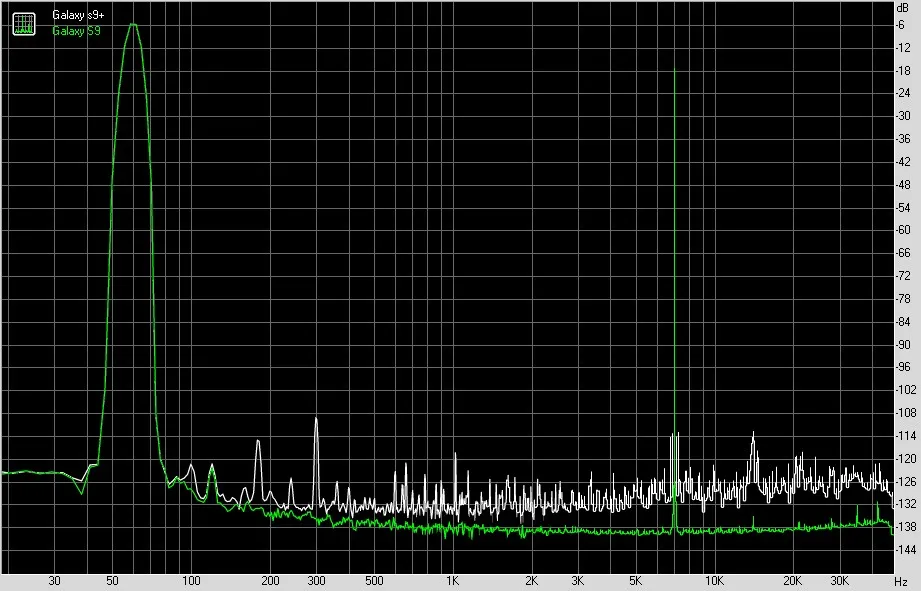
Task: Click the 30 Hz frequency axis label
Action: (54, 580)
